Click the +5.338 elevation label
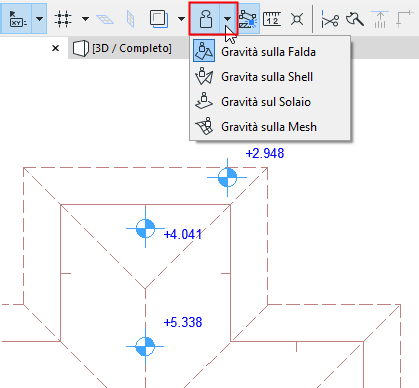The height and width of the screenshot is (388, 419). point(183,322)
